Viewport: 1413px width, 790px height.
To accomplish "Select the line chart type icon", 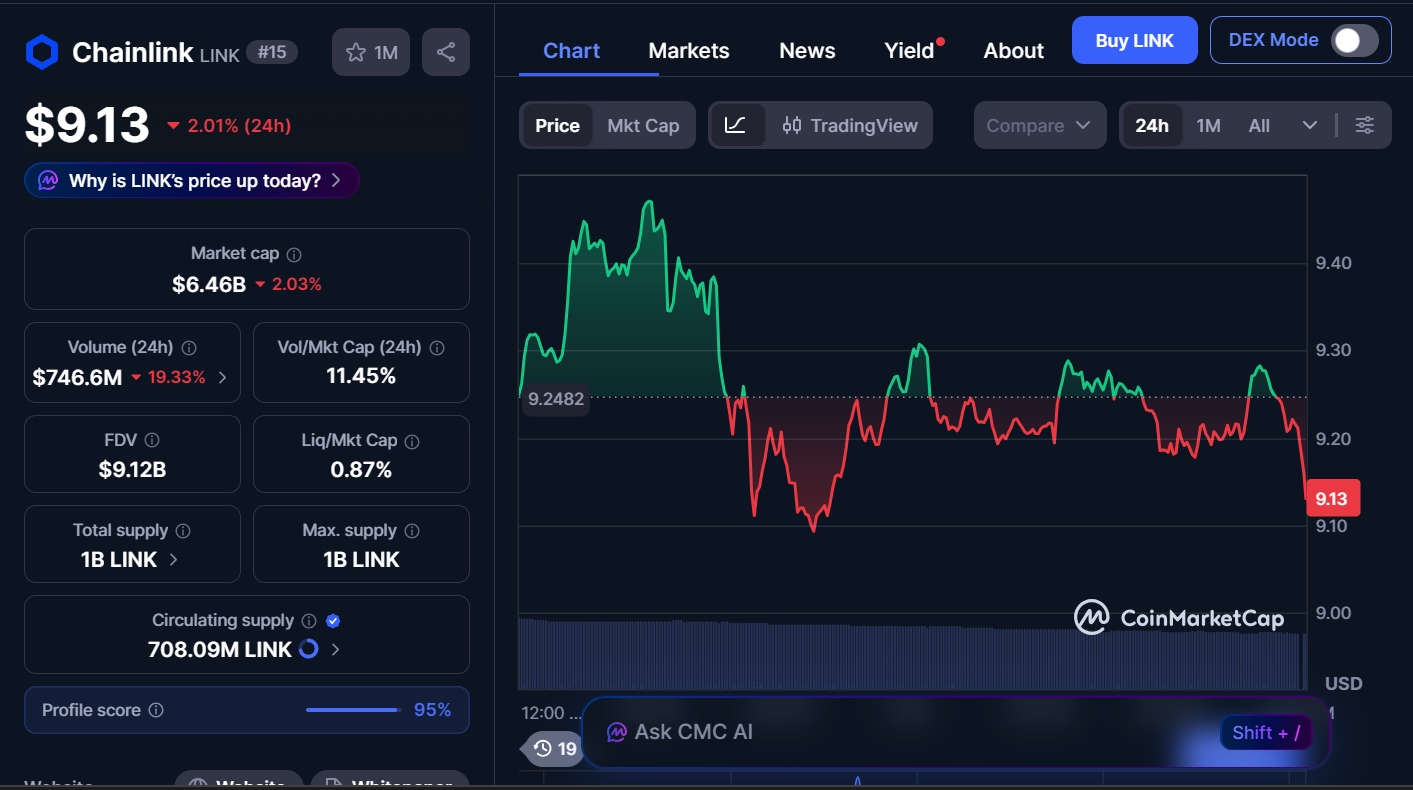I will (737, 125).
